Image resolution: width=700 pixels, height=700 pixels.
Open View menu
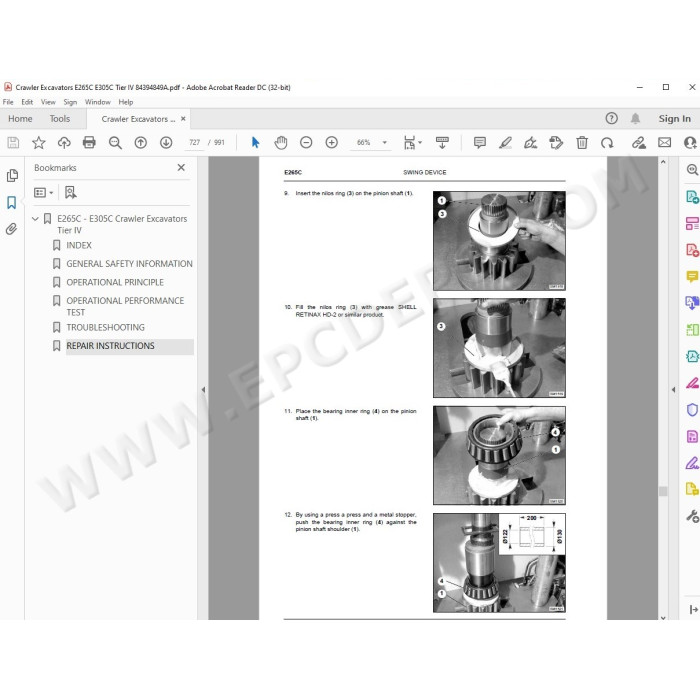tap(48, 102)
